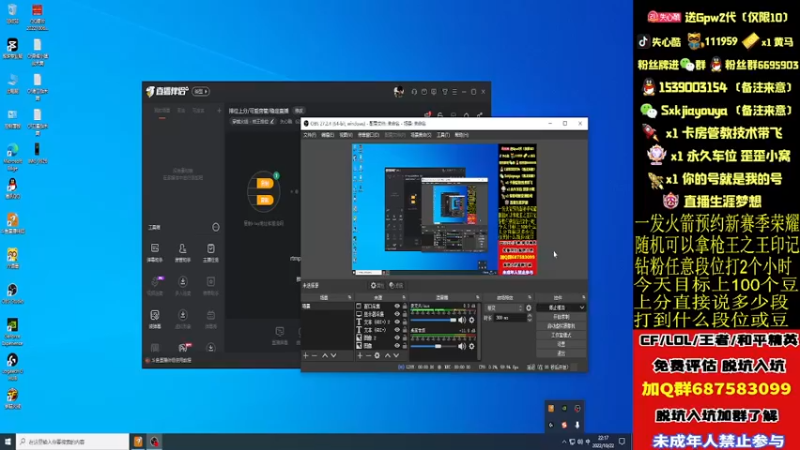
Task: Open second toolbox tool with person icon
Action: pos(183,252)
